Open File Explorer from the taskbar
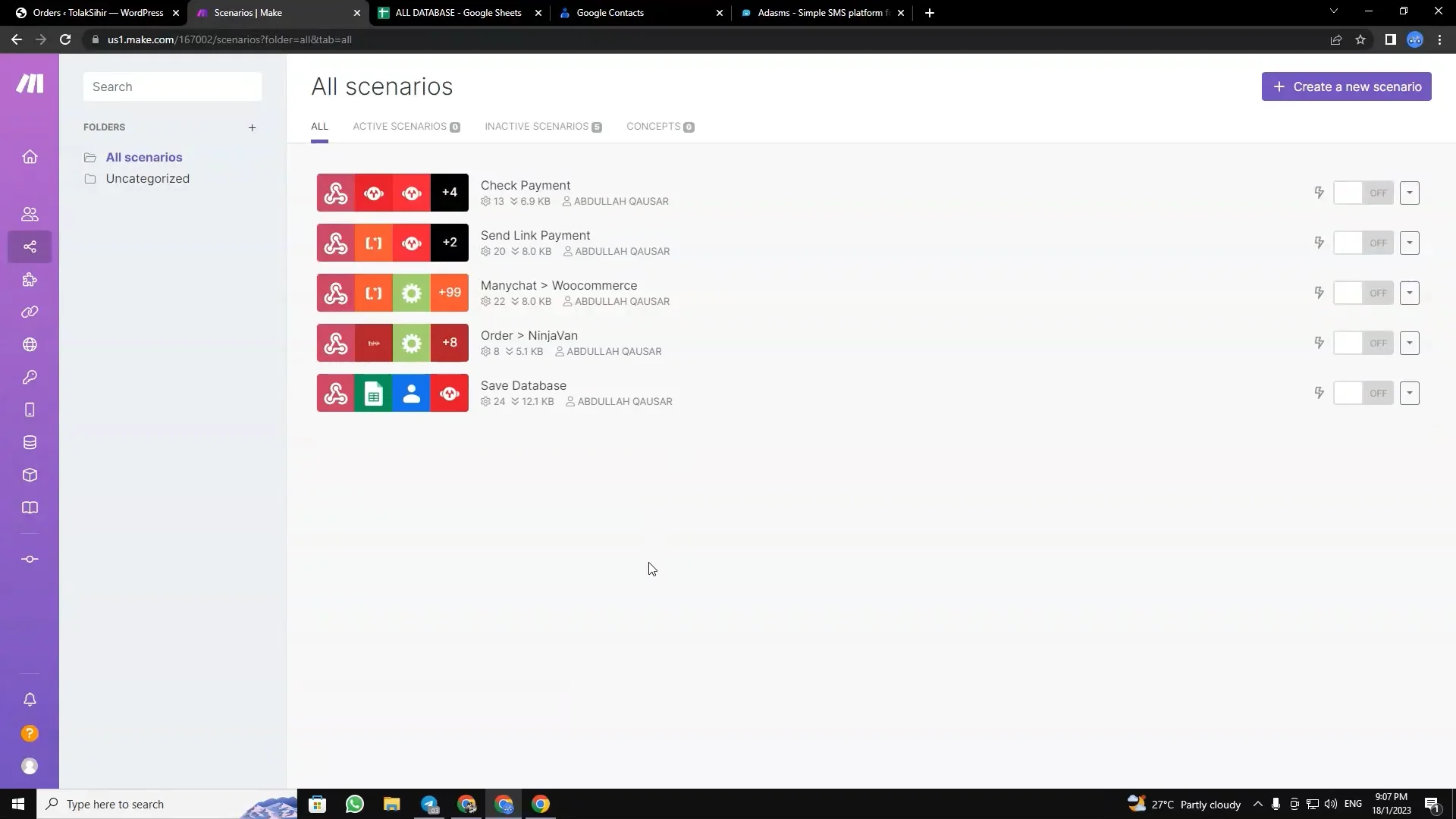This screenshot has height=819, width=1456. point(391,804)
